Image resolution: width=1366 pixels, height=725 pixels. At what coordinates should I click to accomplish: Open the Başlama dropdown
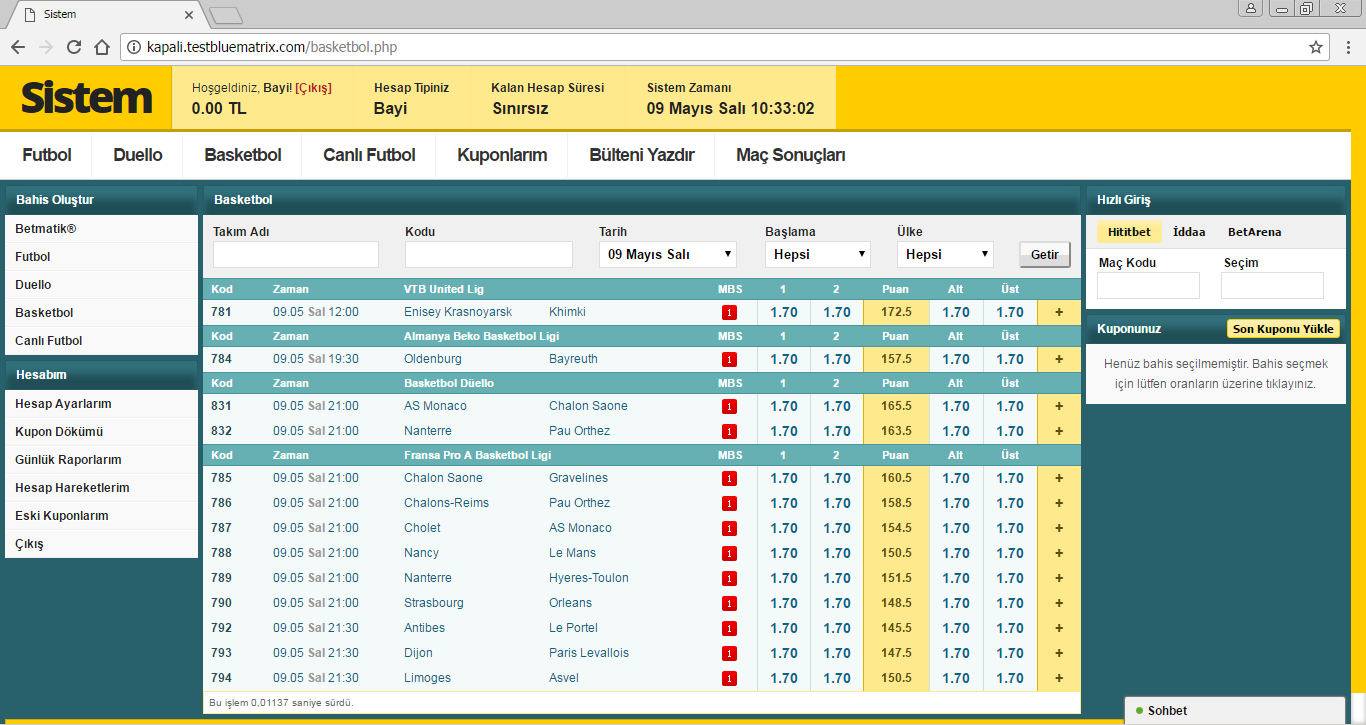(818, 254)
